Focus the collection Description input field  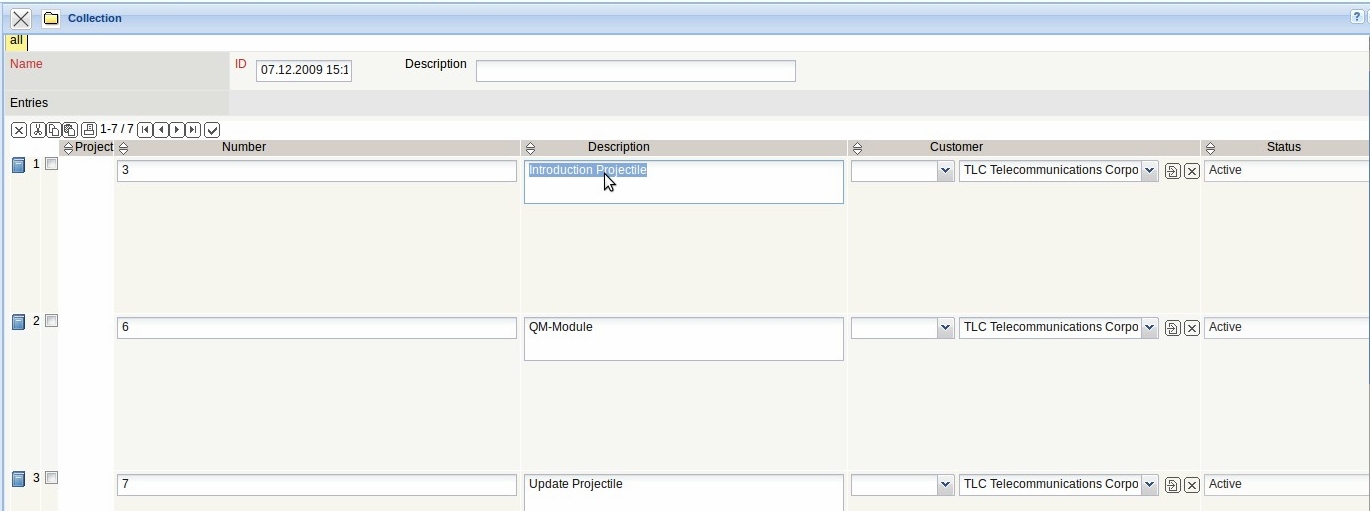pyautogui.click(x=636, y=71)
